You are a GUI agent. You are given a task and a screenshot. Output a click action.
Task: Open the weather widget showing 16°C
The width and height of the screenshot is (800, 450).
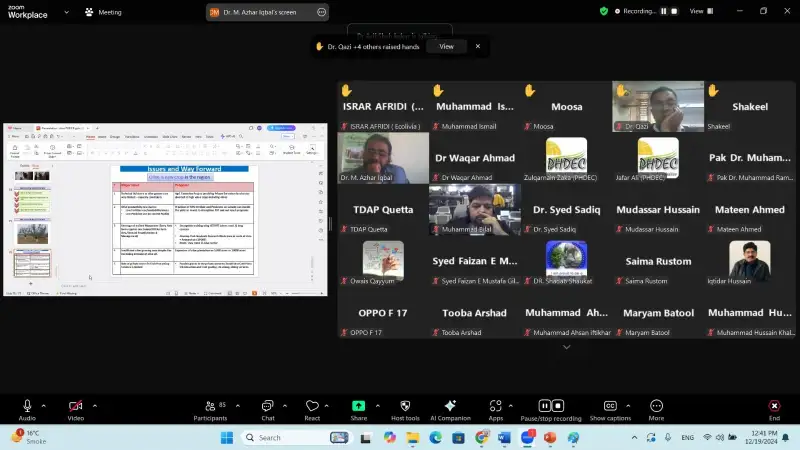[30, 437]
